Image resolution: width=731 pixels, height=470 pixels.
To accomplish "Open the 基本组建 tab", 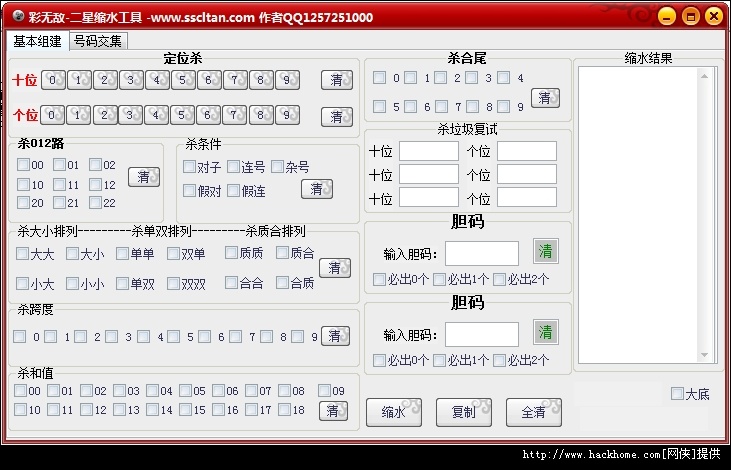I will coord(37,41).
